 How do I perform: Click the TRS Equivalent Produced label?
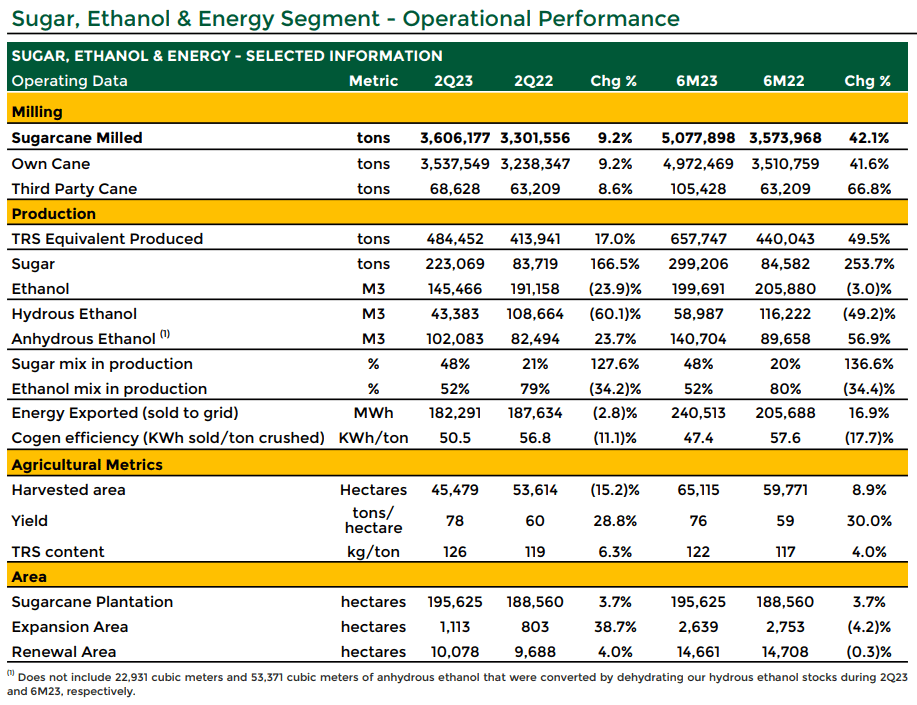[x=107, y=239]
